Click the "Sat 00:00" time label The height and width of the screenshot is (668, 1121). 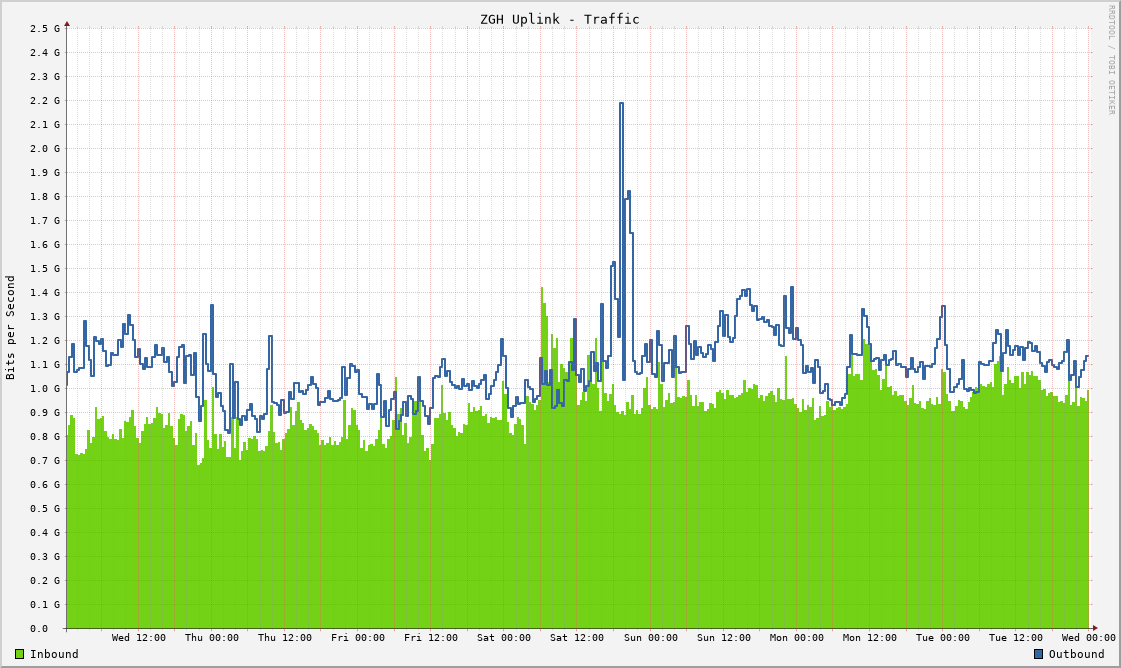(x=504, y=637)
